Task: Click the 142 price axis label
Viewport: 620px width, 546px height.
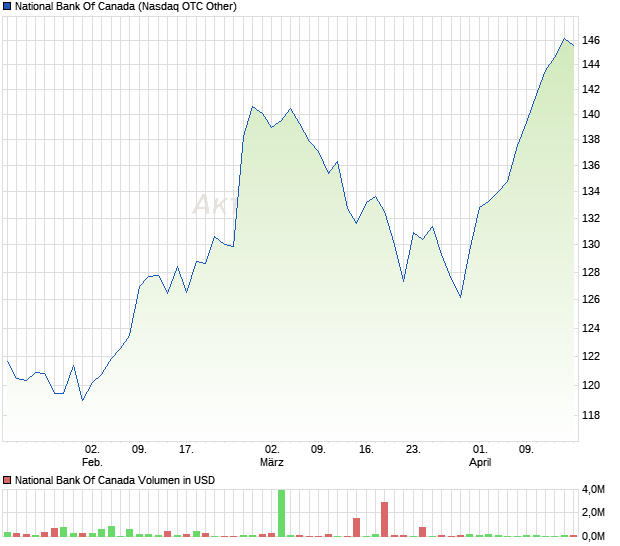Action: click(x=591, y=89)
